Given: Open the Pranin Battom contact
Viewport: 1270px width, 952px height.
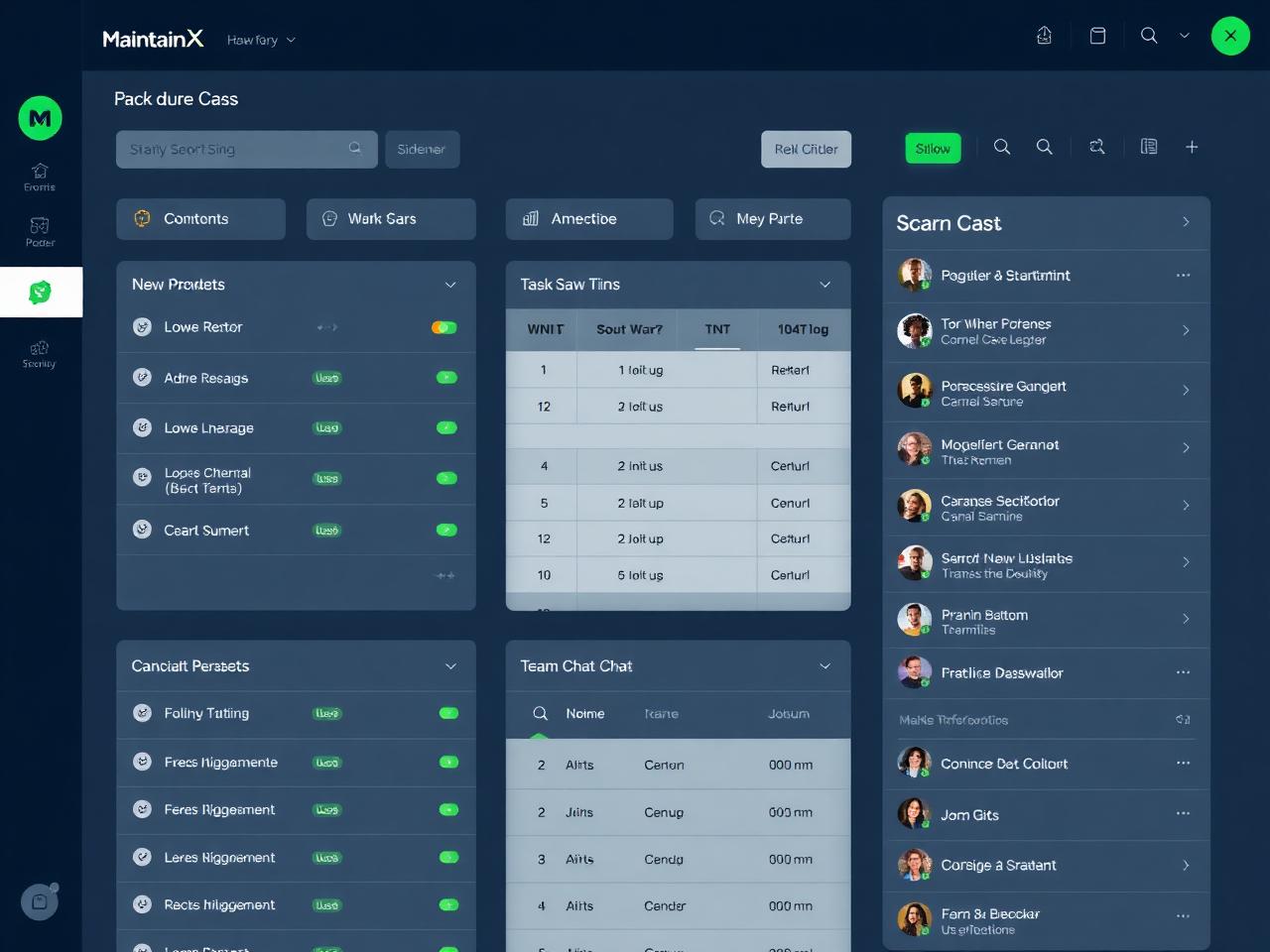Looking at the screenshot, I should (x=1046, y=619).
